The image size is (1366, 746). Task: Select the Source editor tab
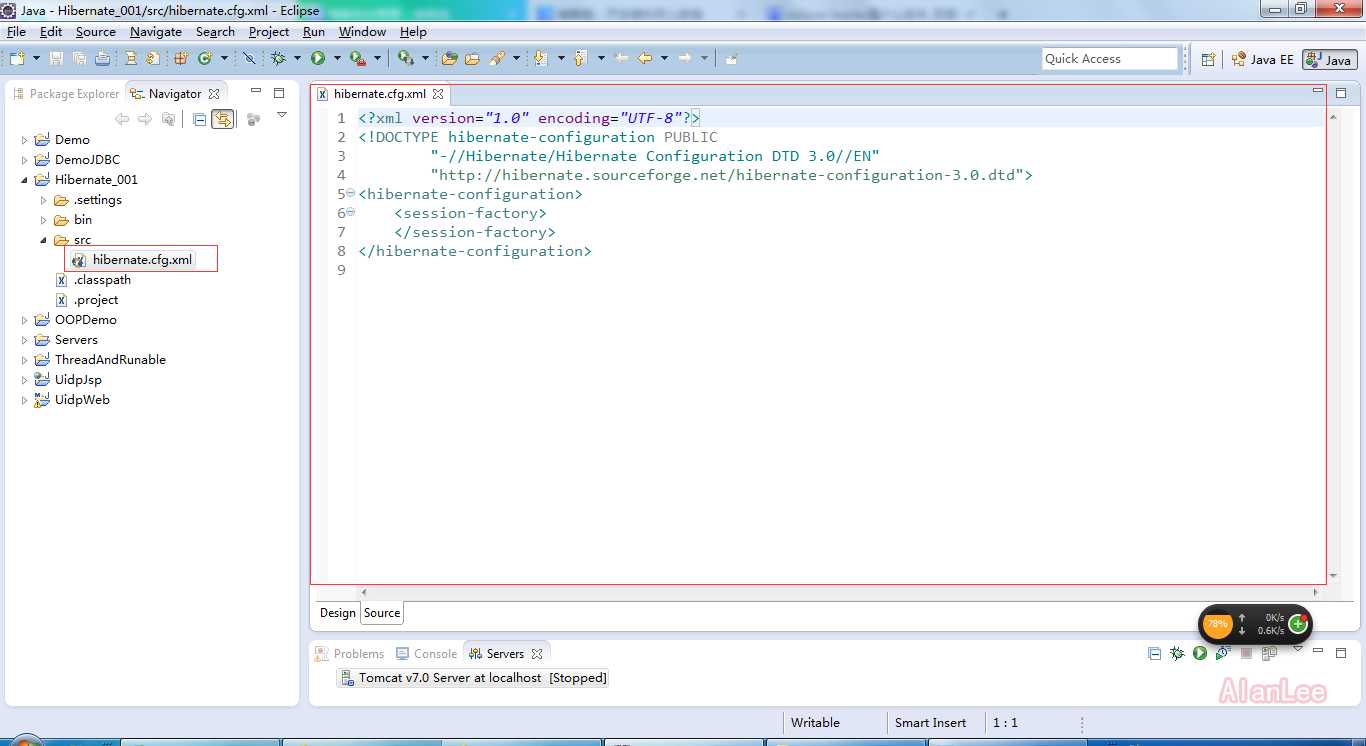(x=382, y=613)
